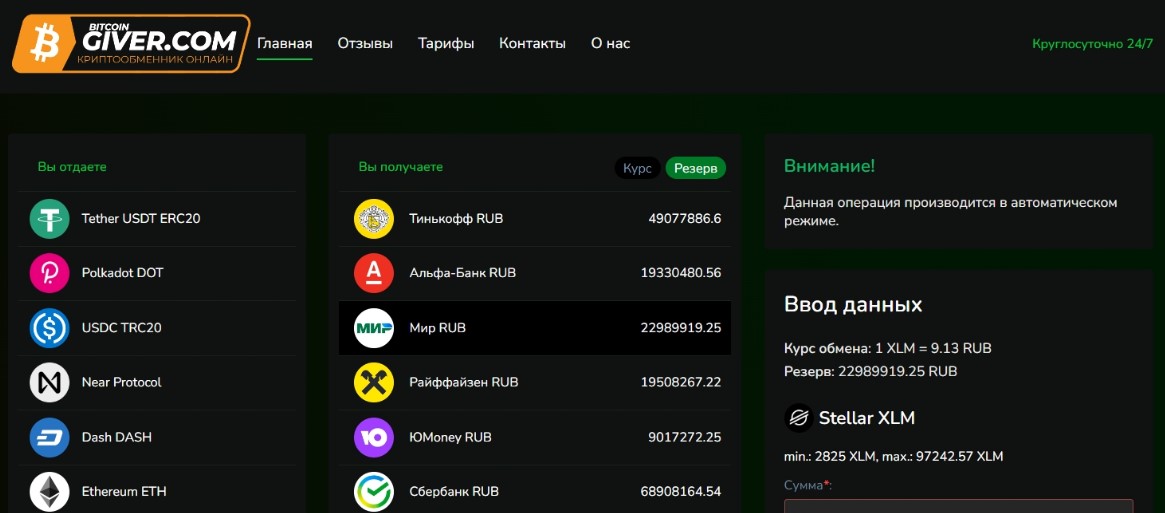Click the Тинькофф reserve value 49077886.6

click(x=684, y=219)
